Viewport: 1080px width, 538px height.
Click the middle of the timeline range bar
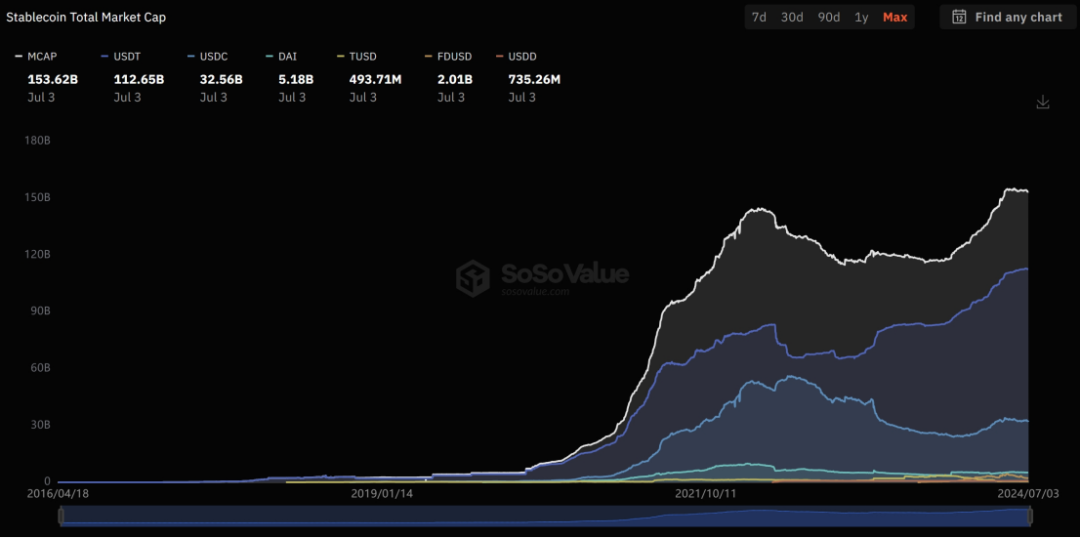[x=545, y=516]
